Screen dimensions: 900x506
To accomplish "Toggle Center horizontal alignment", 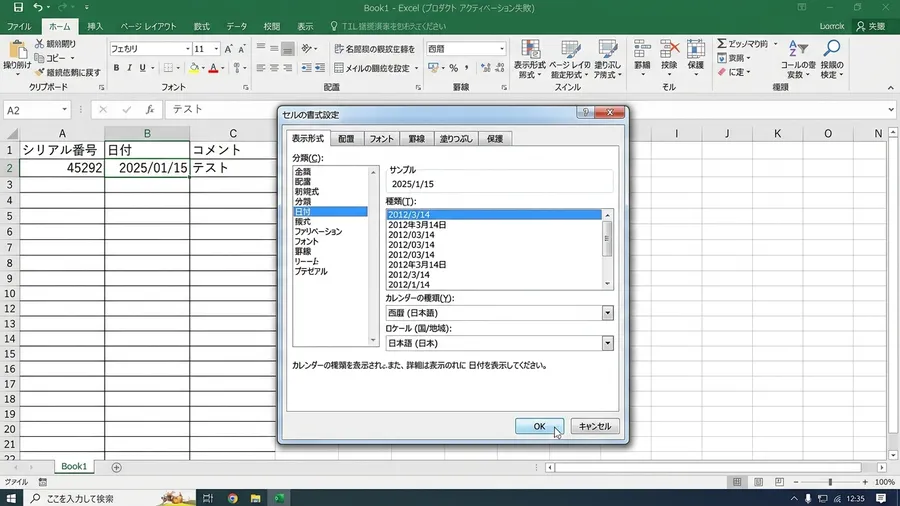I will coord(274,68).
